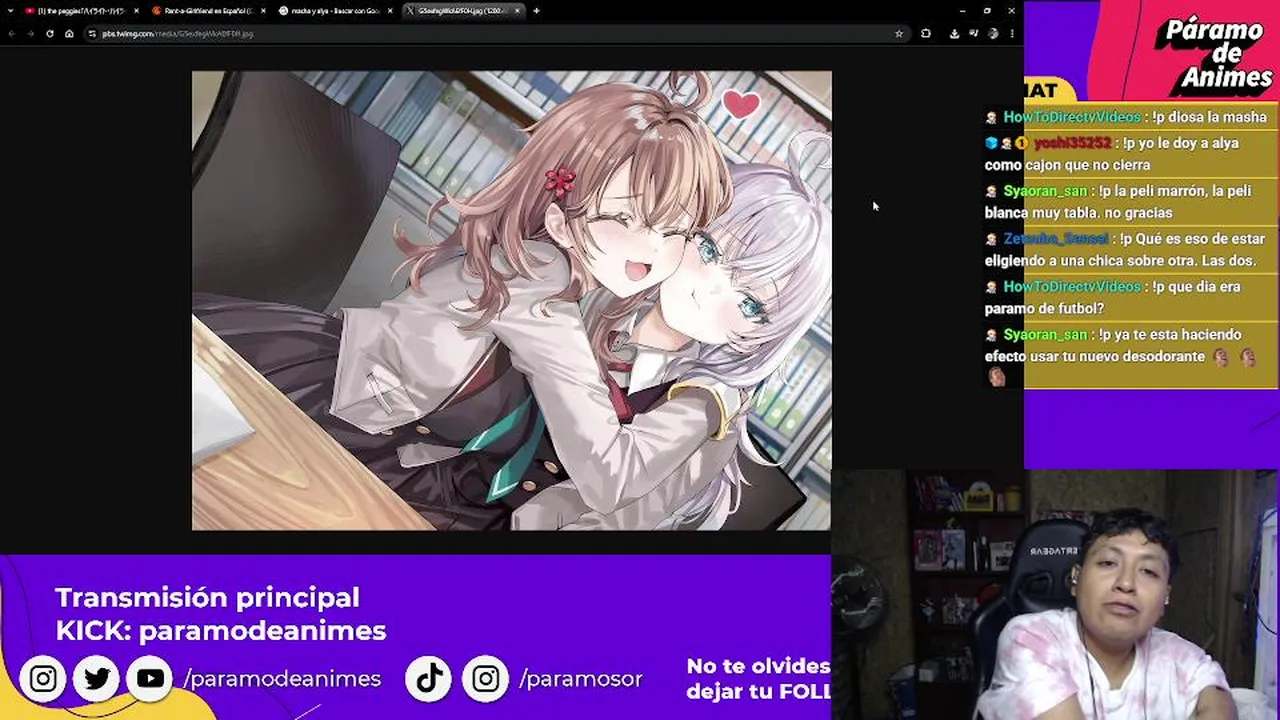The width and height of the screenshot is (1280, 720).
Task: Click the Instagram icon beside /paramosor
Action: point(486,678)
